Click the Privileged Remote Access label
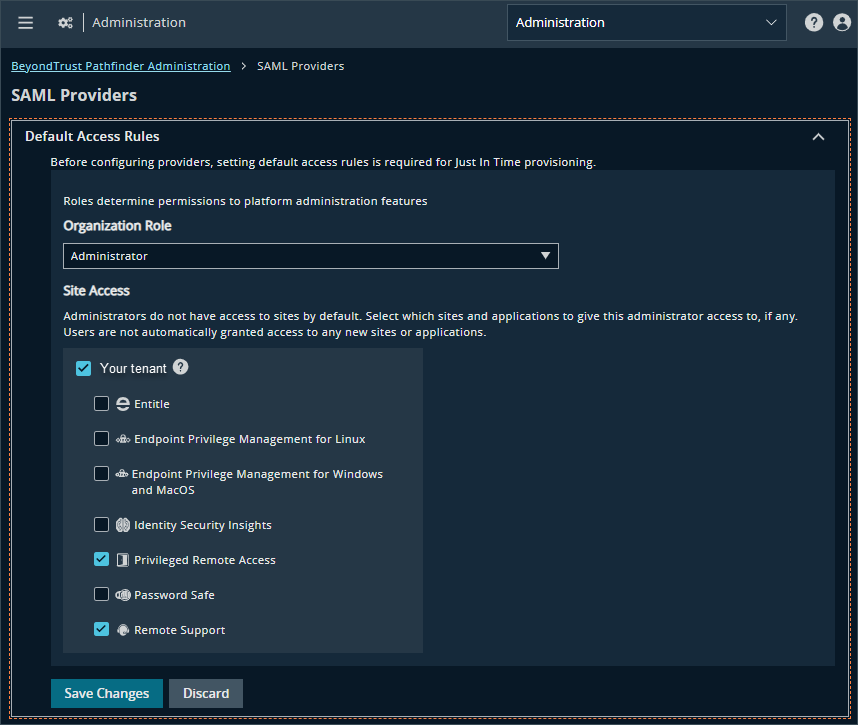The width and height of the screenshot is (858, 725). click(x=205, y=560)
